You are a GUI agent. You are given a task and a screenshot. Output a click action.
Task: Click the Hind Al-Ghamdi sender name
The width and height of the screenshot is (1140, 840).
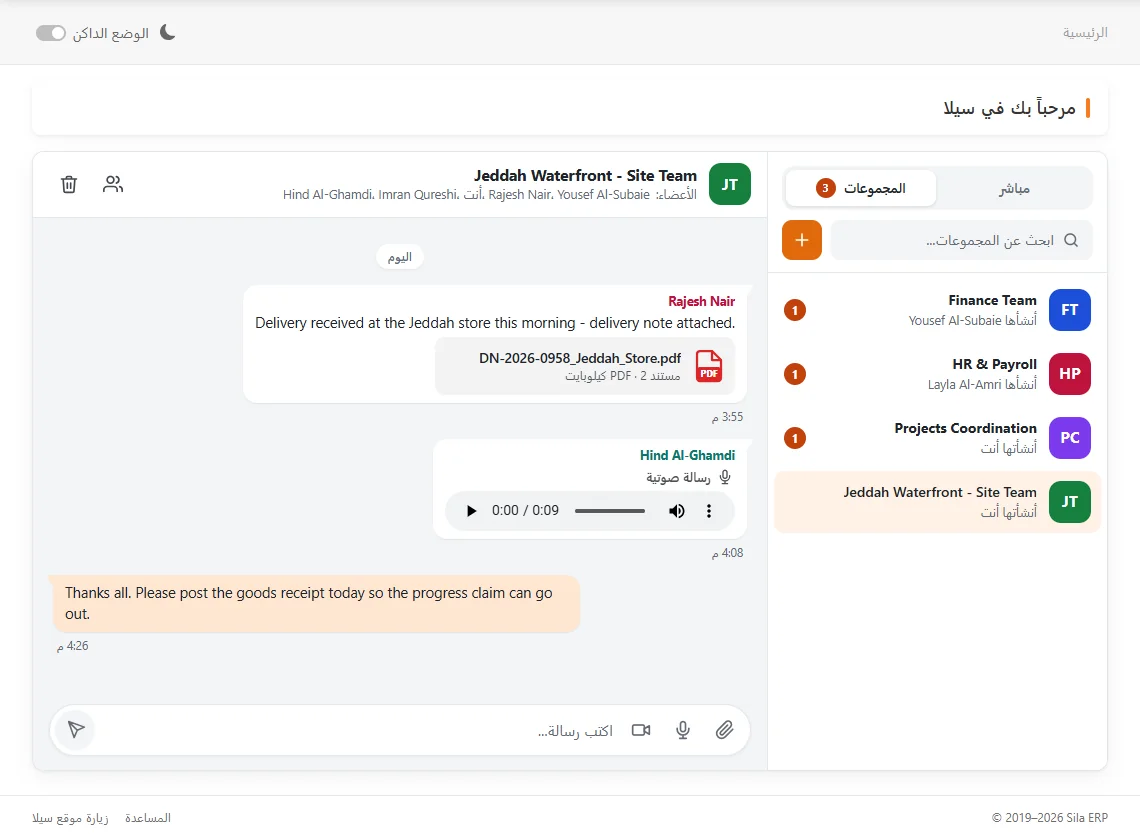coord(687,455)
